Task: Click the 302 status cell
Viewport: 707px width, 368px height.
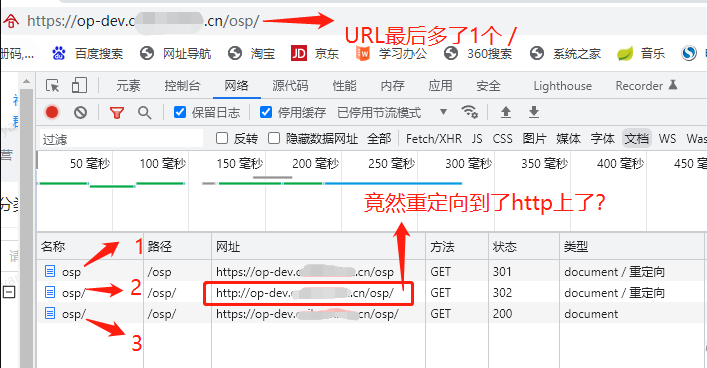Action: 502,293
